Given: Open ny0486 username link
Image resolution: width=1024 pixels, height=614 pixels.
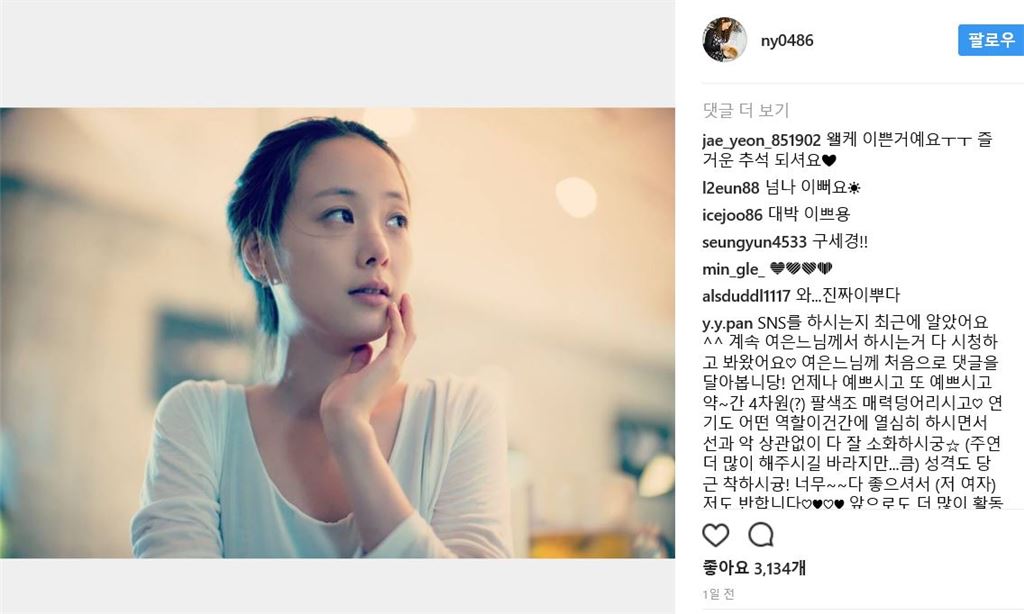Looking at the screenshot, I should 787,40.
